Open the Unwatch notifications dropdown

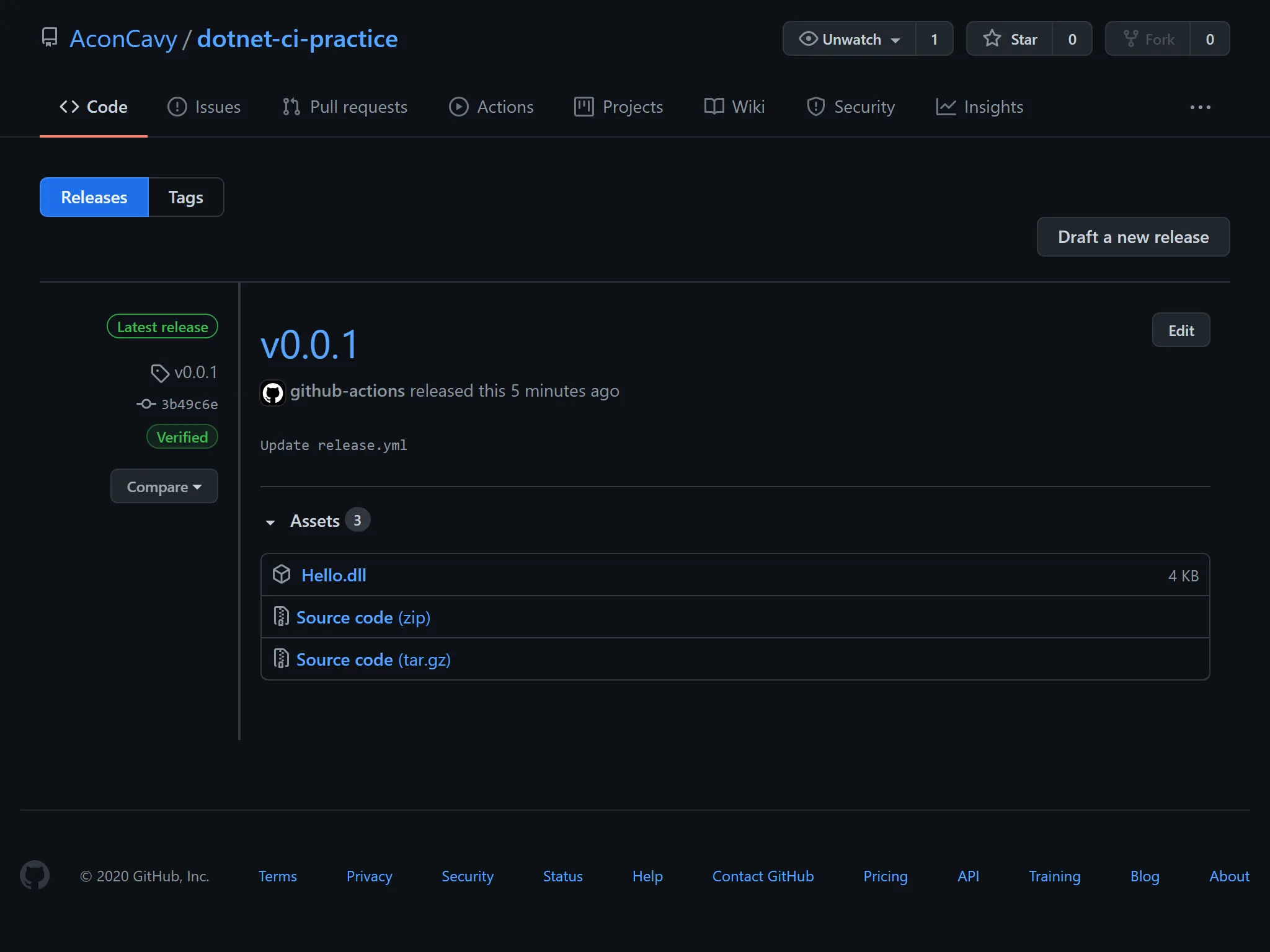pos(849,39)
